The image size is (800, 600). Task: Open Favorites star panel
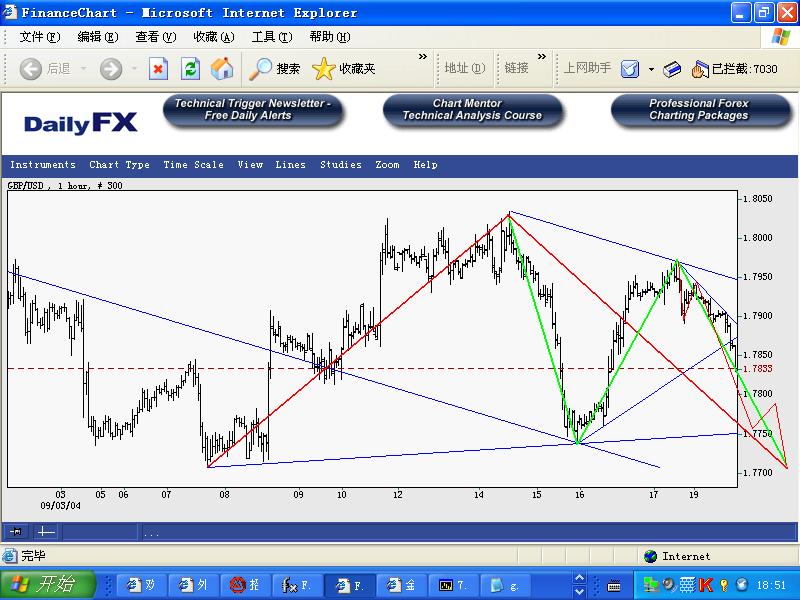click(x=323, y=68)
